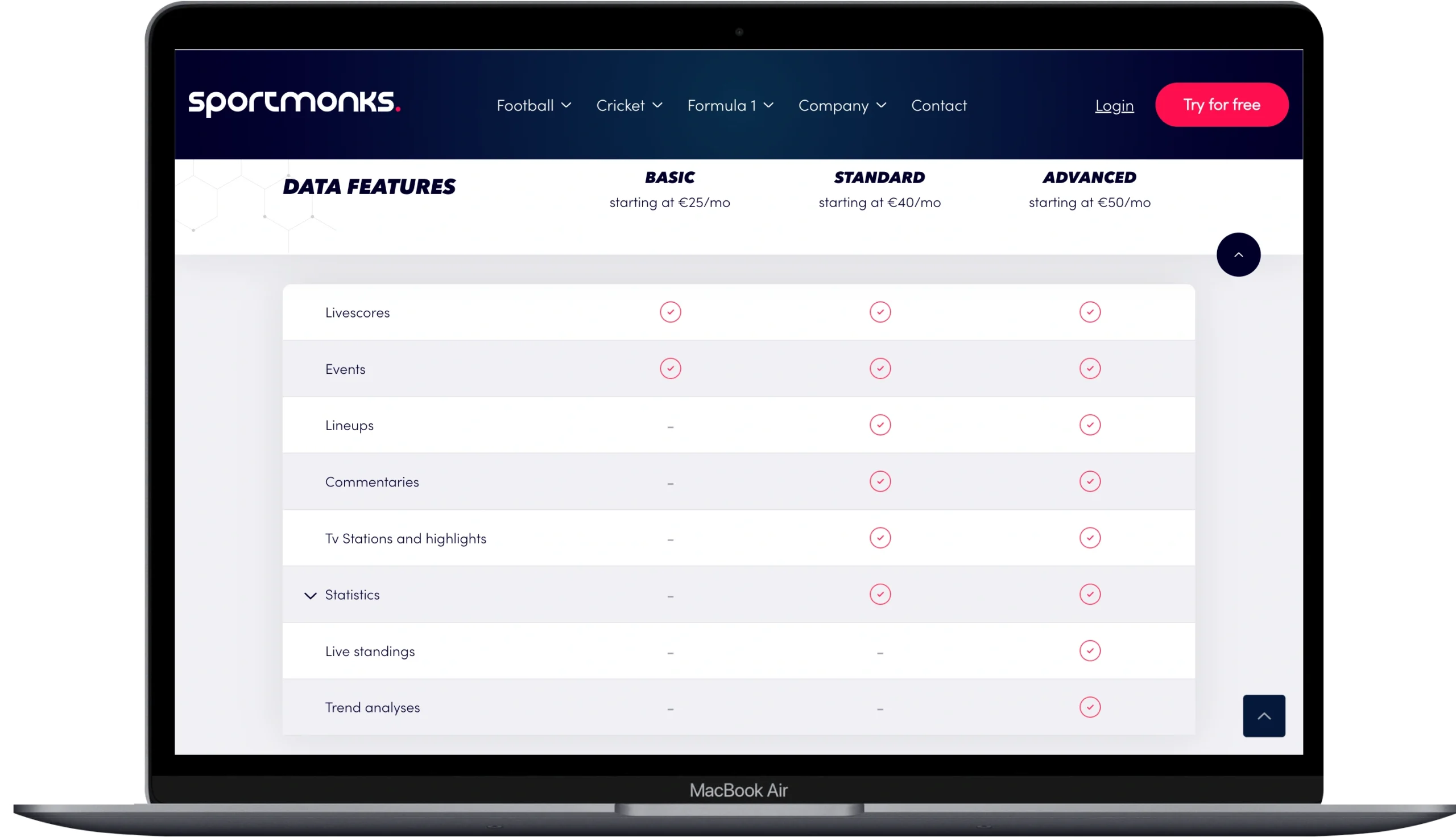Click Live standings checkmark under Advanced

[x=1089, y=651]
